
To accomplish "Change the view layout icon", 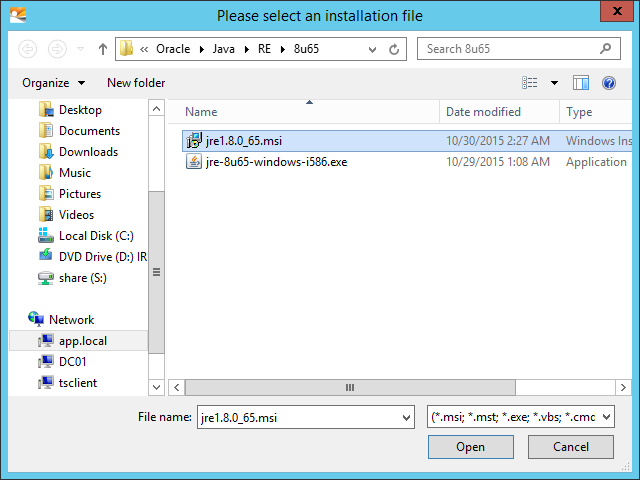I will pyautogui.click(x=529, y=83).
